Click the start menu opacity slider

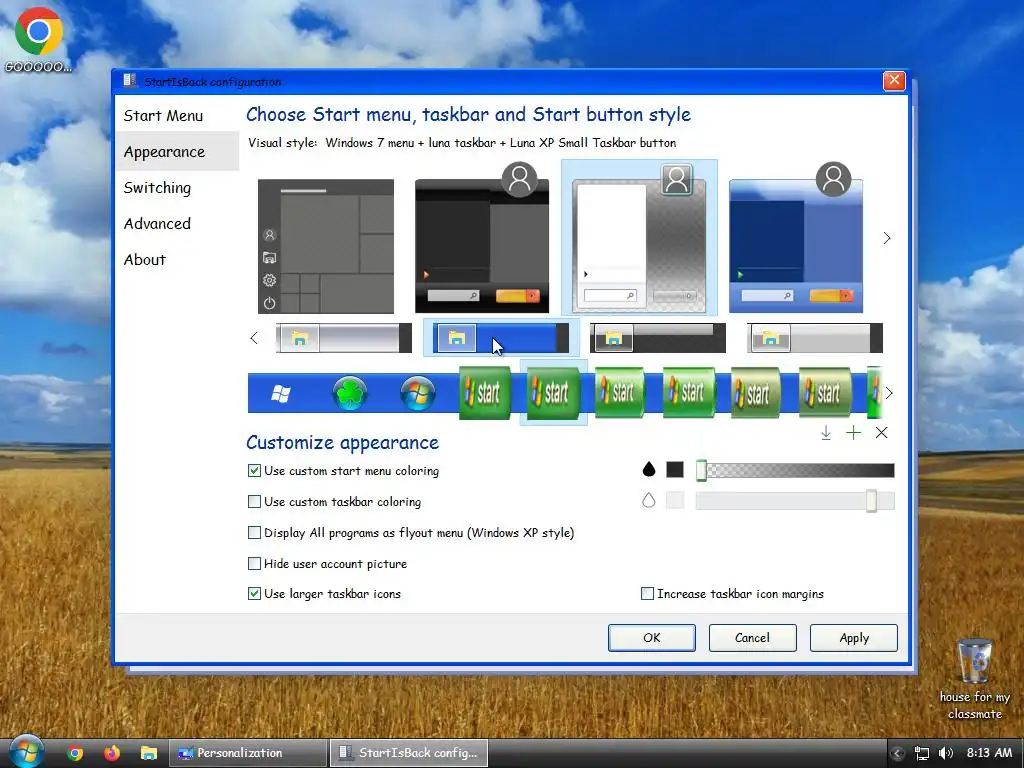pos(795,470)
